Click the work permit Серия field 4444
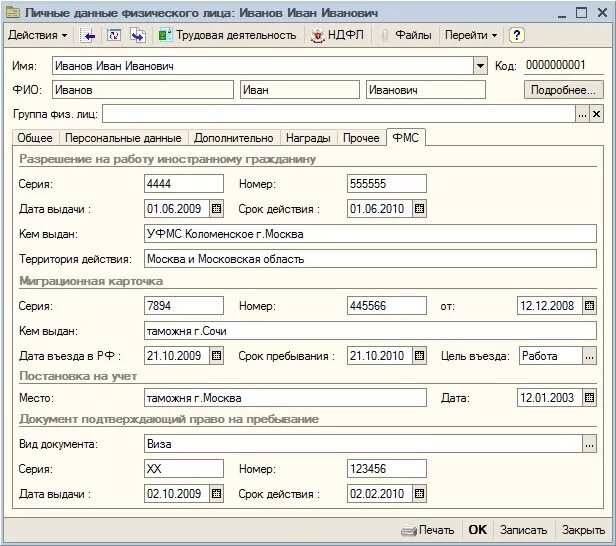 pyautogui.click(x=184, y=184)
